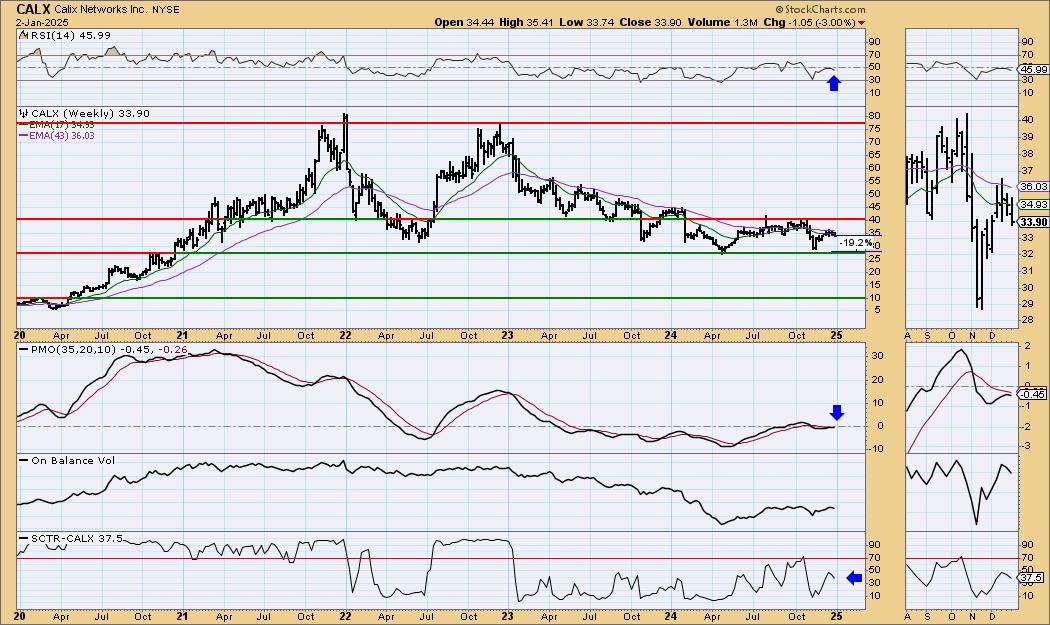Click the SCTR-CALX 37.5 indicator label
1050x625 pixels.
76,538
